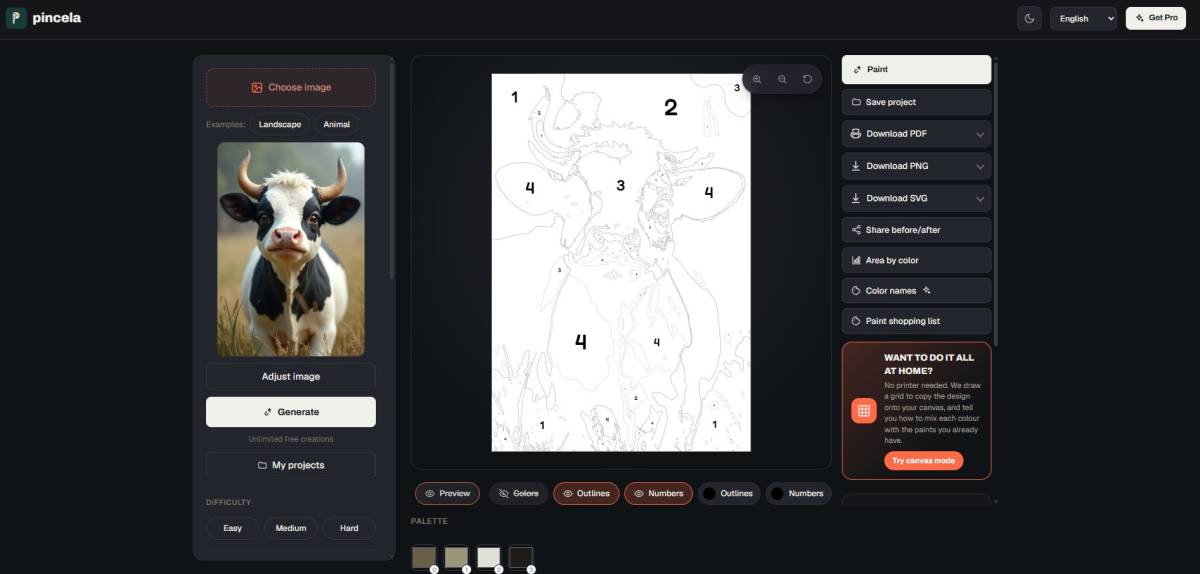This screenshot has height=574, width=1200.
Task: Expand Download PDF options chevron
Action: coord(980,134)
